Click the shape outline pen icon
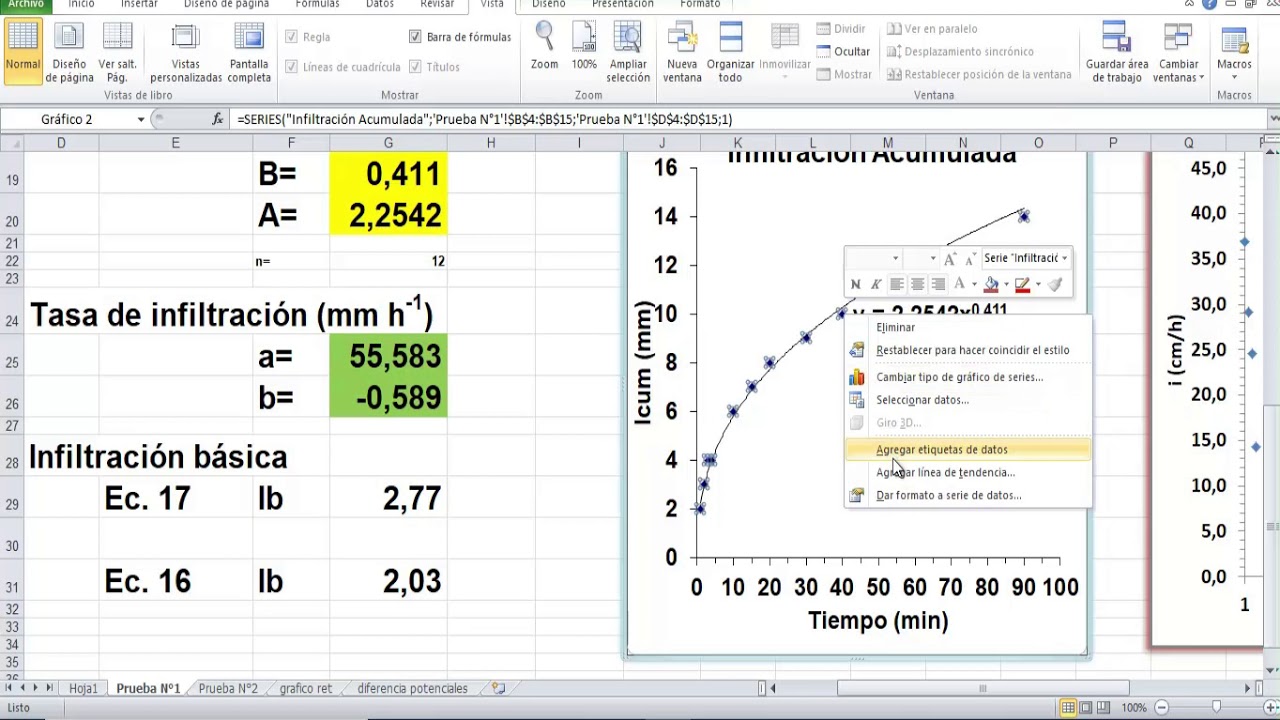 click(x=1022, y=285)
